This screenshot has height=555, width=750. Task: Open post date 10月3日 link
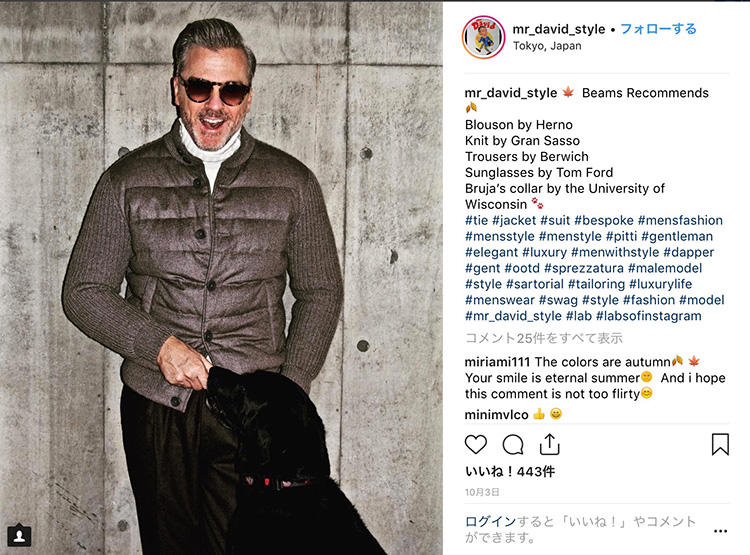(482, 492)
